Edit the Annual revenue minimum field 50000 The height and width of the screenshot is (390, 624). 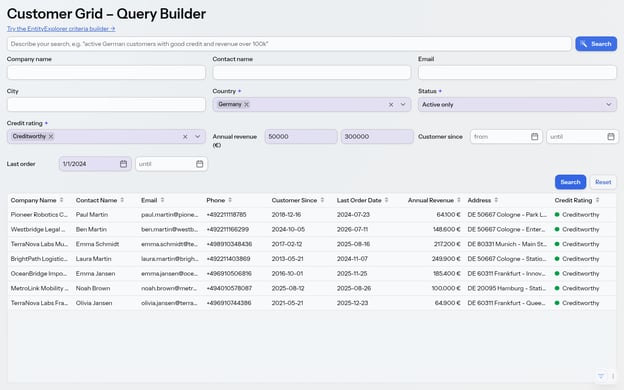click(301, 136)
